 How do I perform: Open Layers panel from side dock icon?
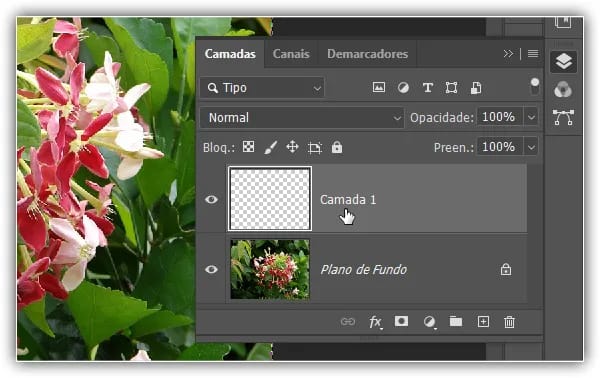pyautogui.click(x=563, y=61)
